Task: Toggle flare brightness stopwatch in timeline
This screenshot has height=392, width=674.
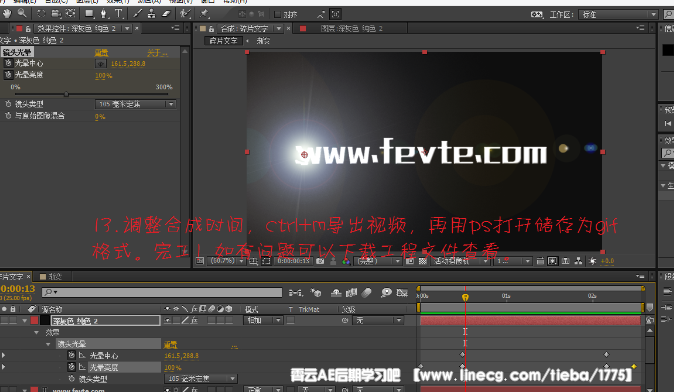Action: [x=71, y=367]
